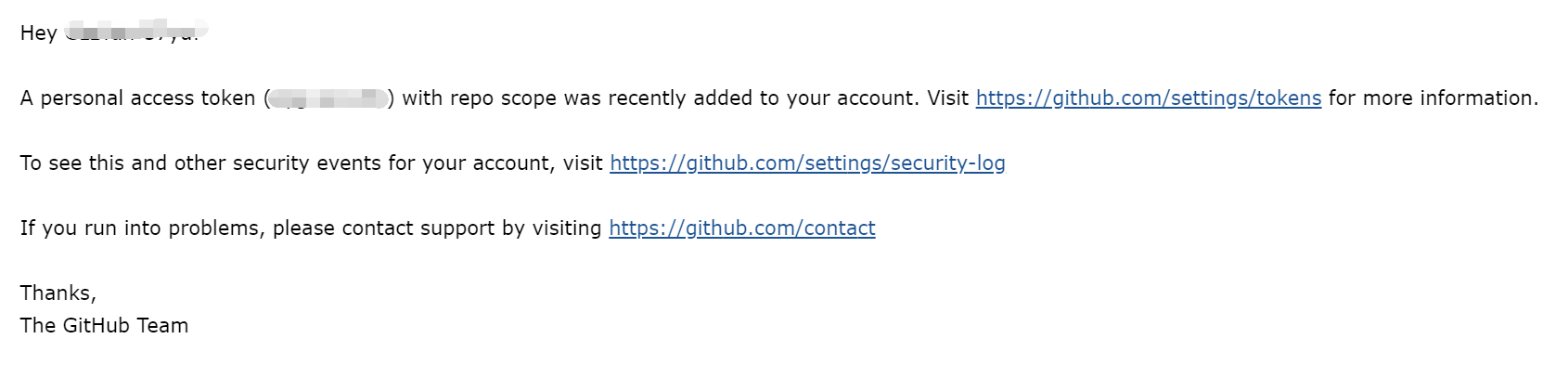
Task: Click the phrase with repo scope
Action: [x=479, y=98]
